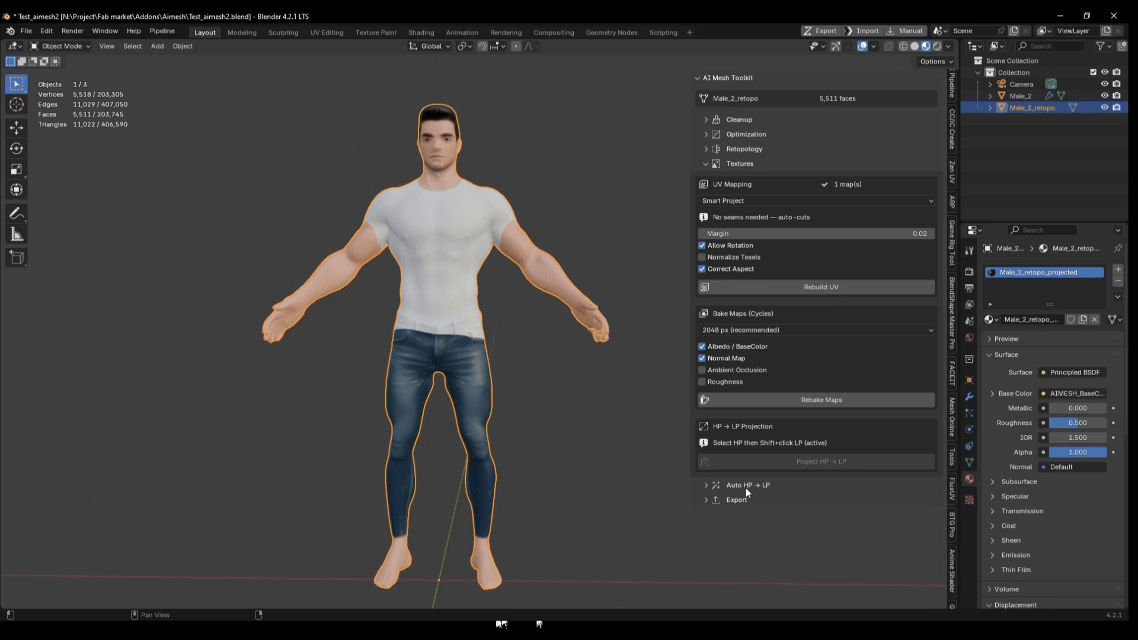This screenshot has width=1138, height=640.
Task: Open the File menu
Action: [26, 31]
